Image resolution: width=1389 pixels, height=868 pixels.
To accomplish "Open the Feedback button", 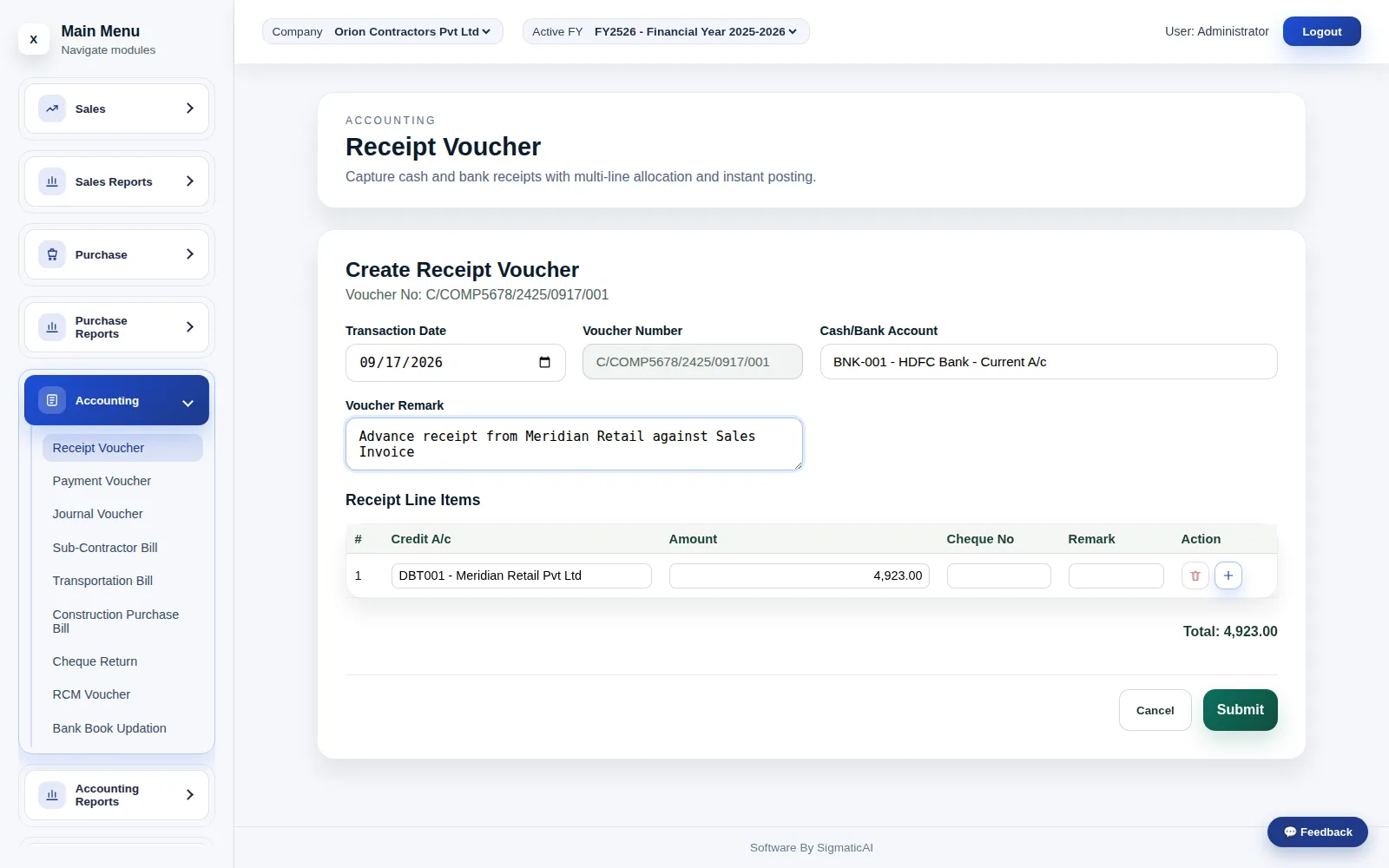I will click(x=1317, y=832).
